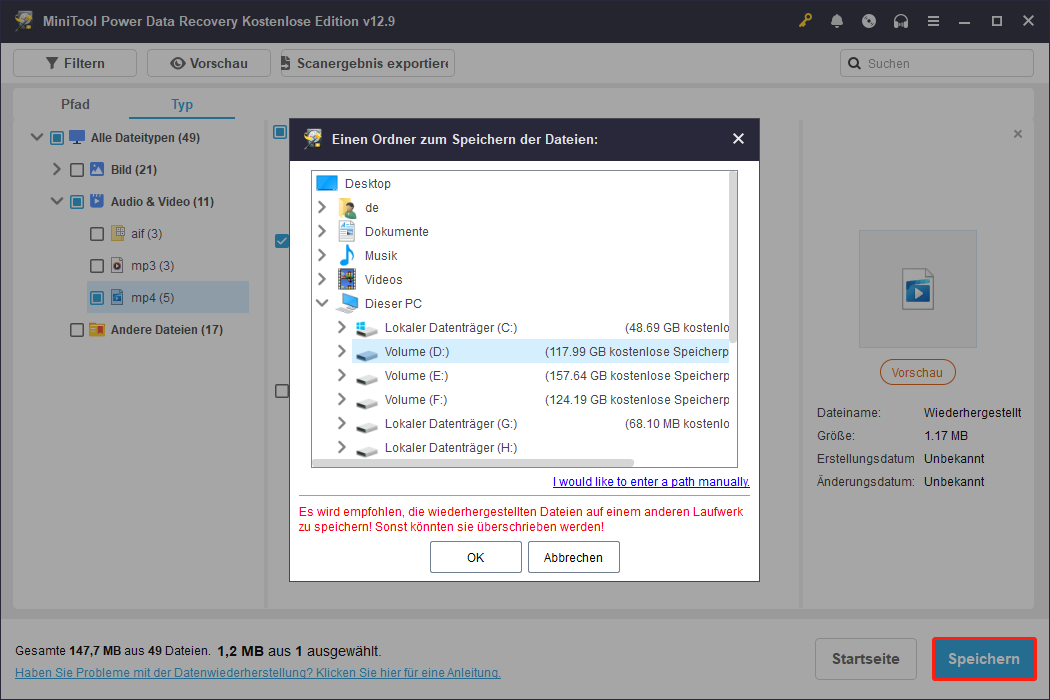Select the Musik note icon
This screenshot has width=1050, height=700.
click(347, 255)
